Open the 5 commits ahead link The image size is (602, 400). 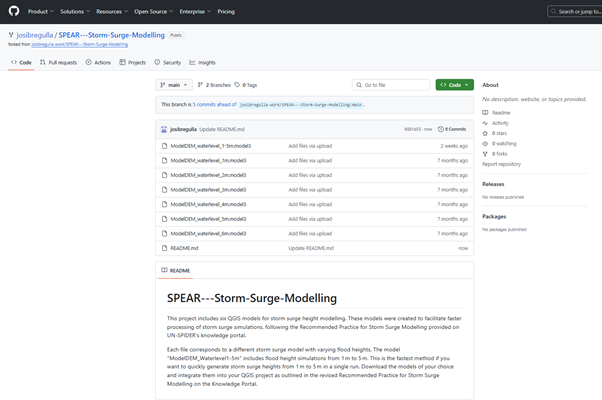(214, 104)
